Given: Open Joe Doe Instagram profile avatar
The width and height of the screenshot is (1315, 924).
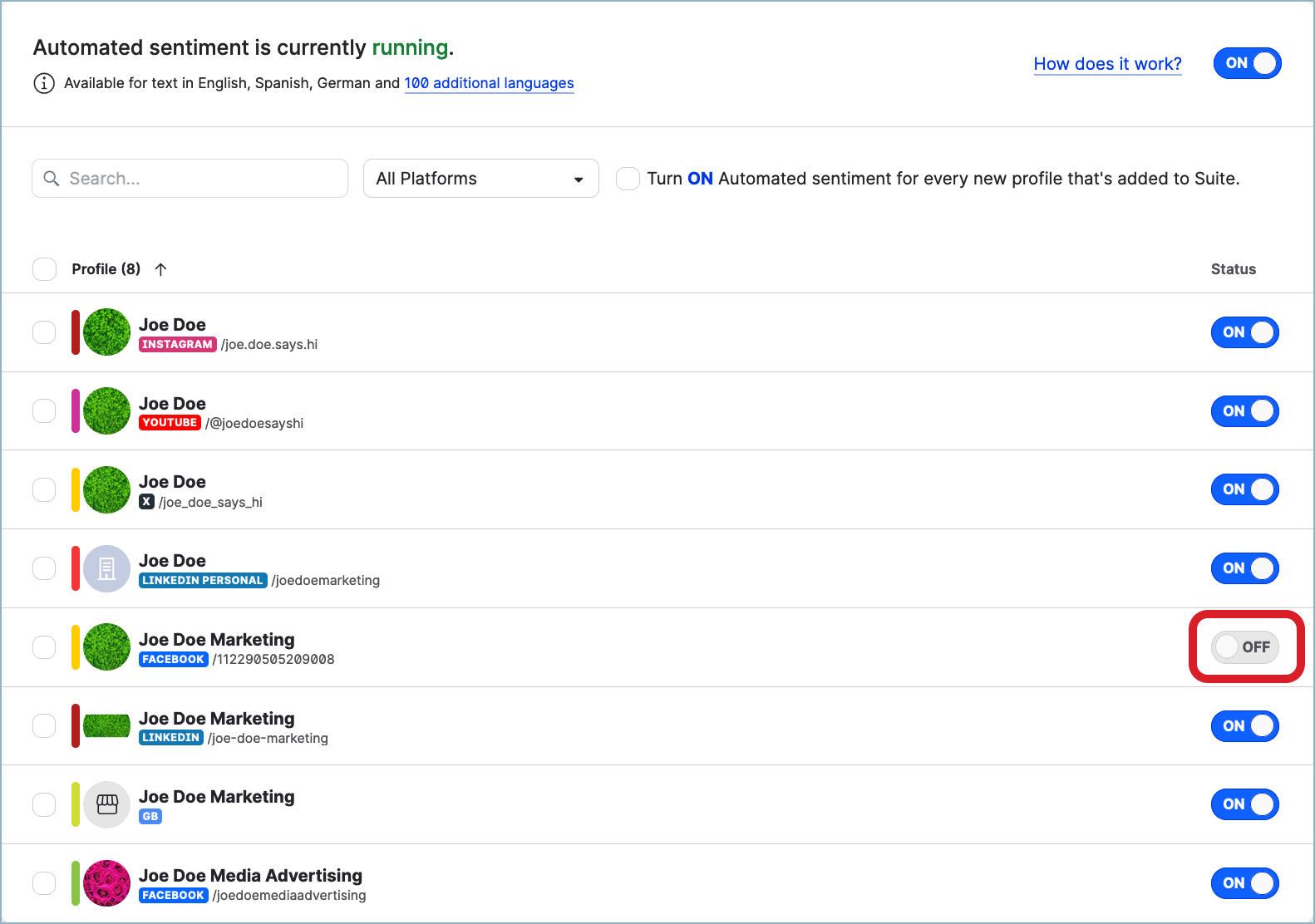Looking at the screenshot, I should coord(107,332).
